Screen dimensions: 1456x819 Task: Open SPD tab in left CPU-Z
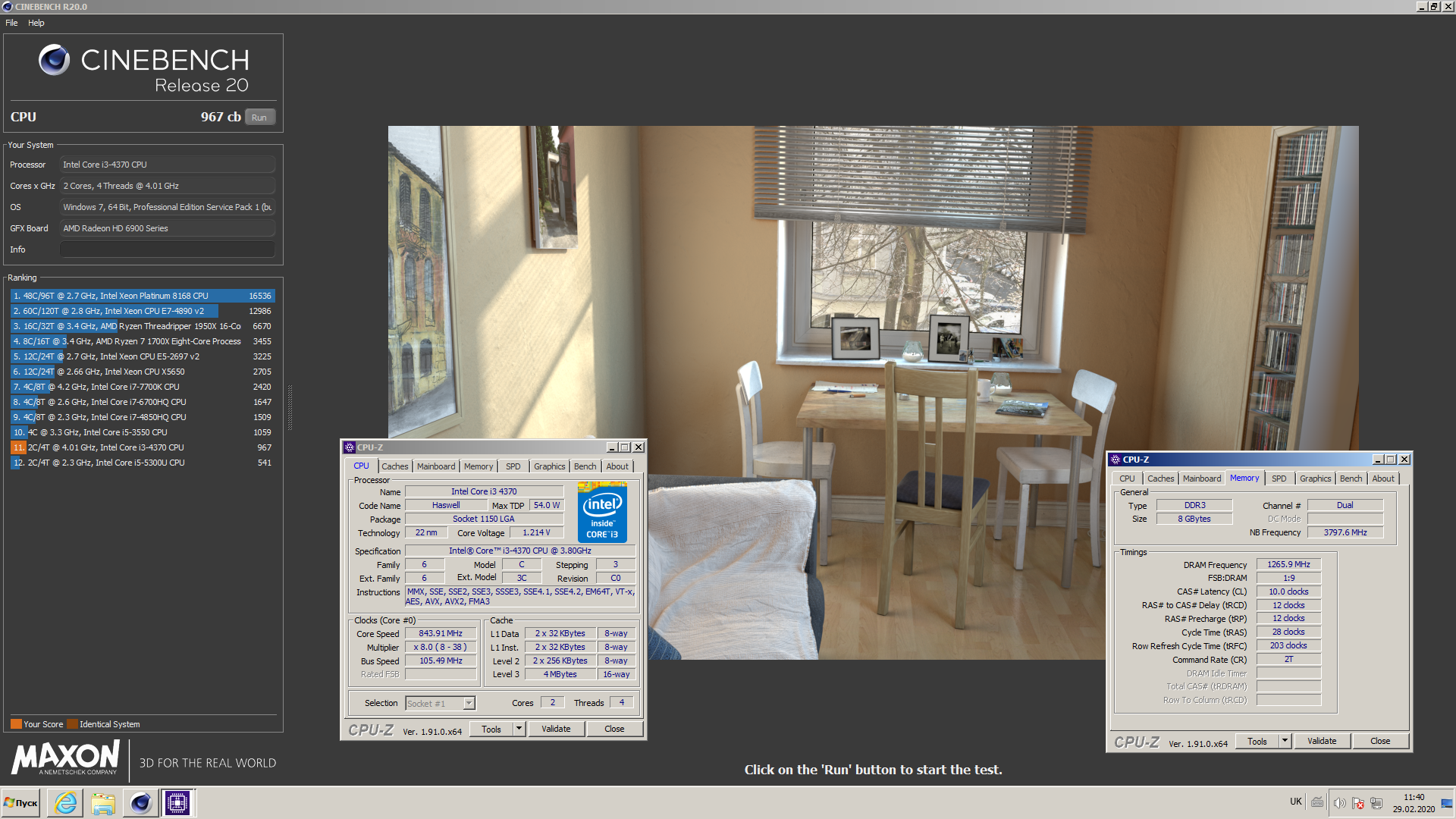(x=513, y=466)
